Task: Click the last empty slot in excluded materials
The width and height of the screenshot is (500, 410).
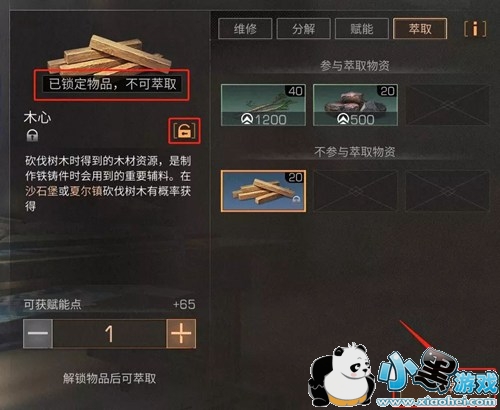Action: pyautogui.click(x=447, y=191)
